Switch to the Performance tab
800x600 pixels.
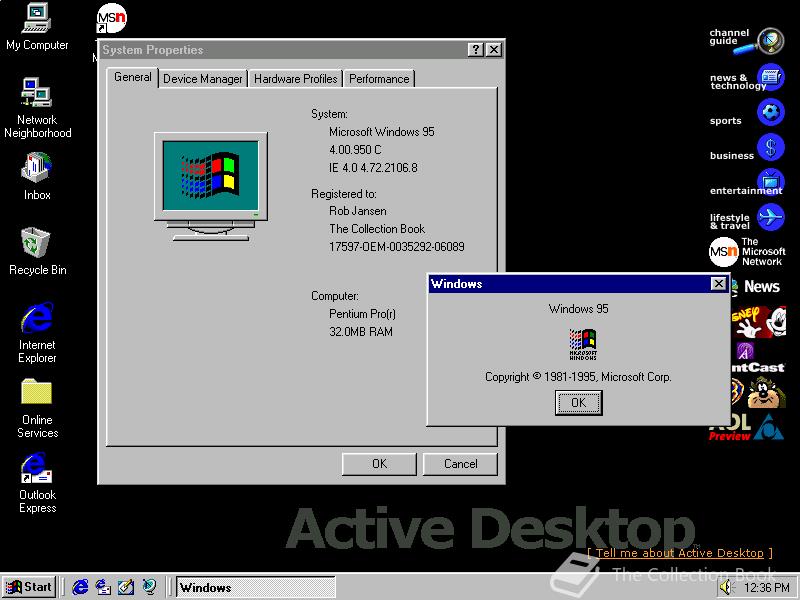click(x=379, y=79)
